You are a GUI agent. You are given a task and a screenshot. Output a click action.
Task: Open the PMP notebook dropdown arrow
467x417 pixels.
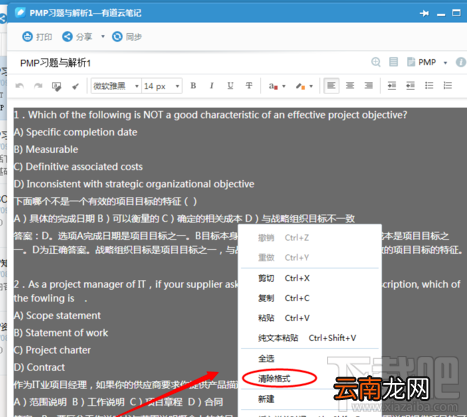(x=445, y=63)
